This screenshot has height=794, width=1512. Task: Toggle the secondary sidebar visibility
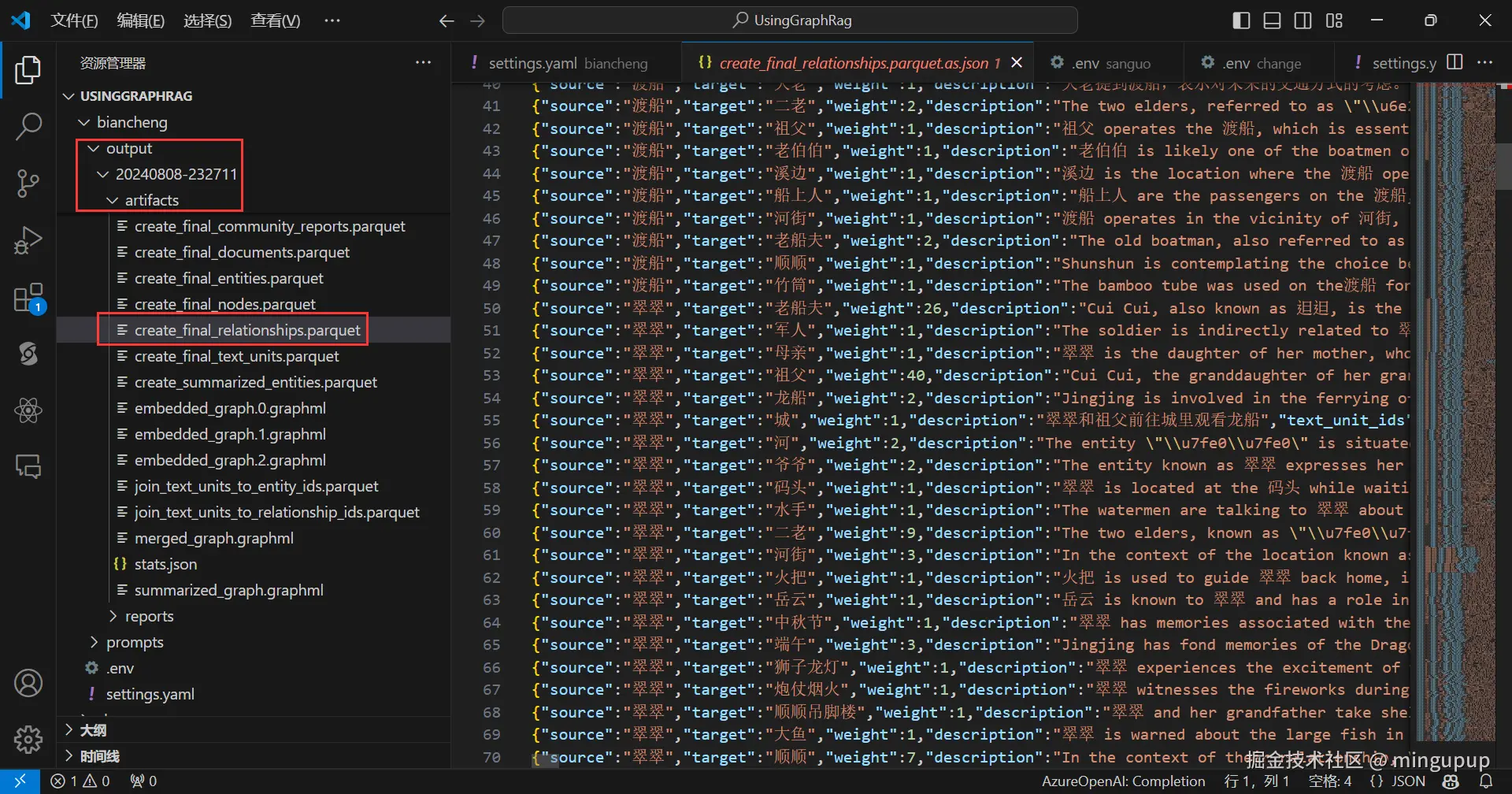[1303, 20]
